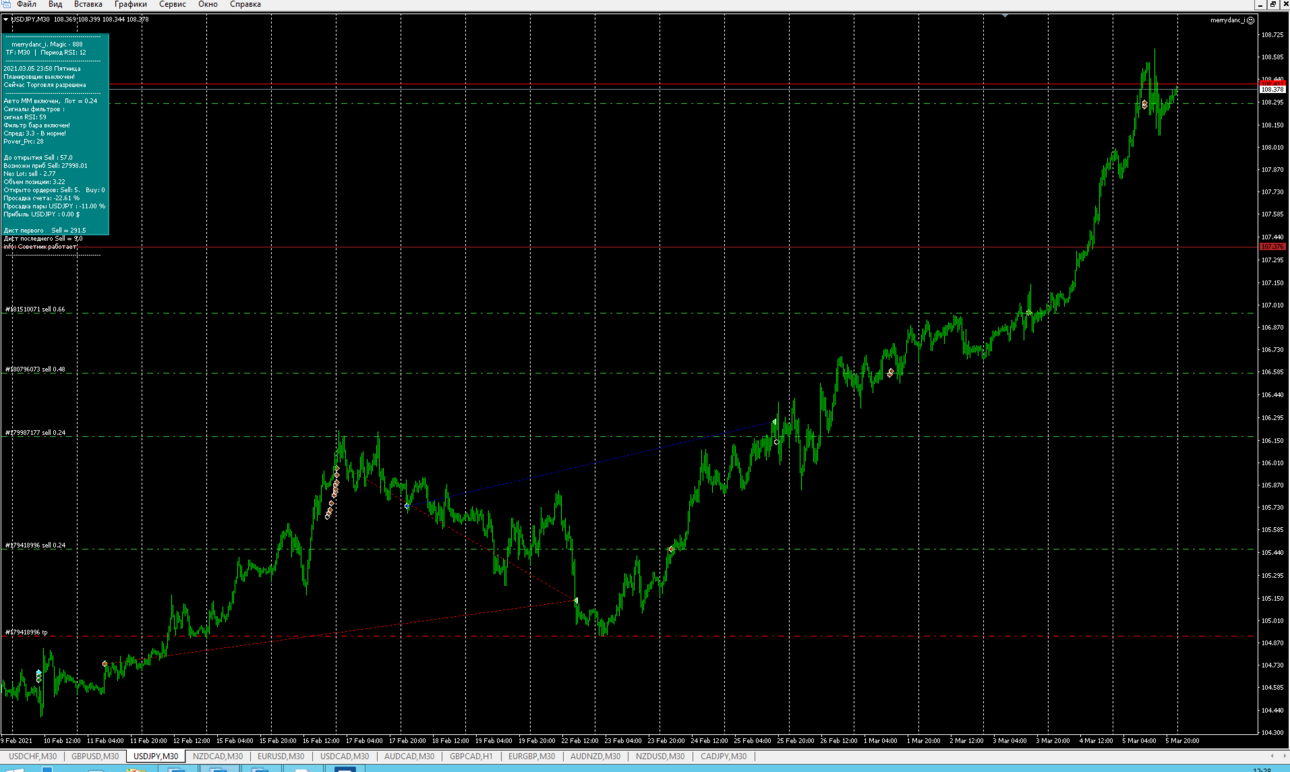
Task: Click the chart shift triangle marker at top
Action: click(x=1005, y=16)
